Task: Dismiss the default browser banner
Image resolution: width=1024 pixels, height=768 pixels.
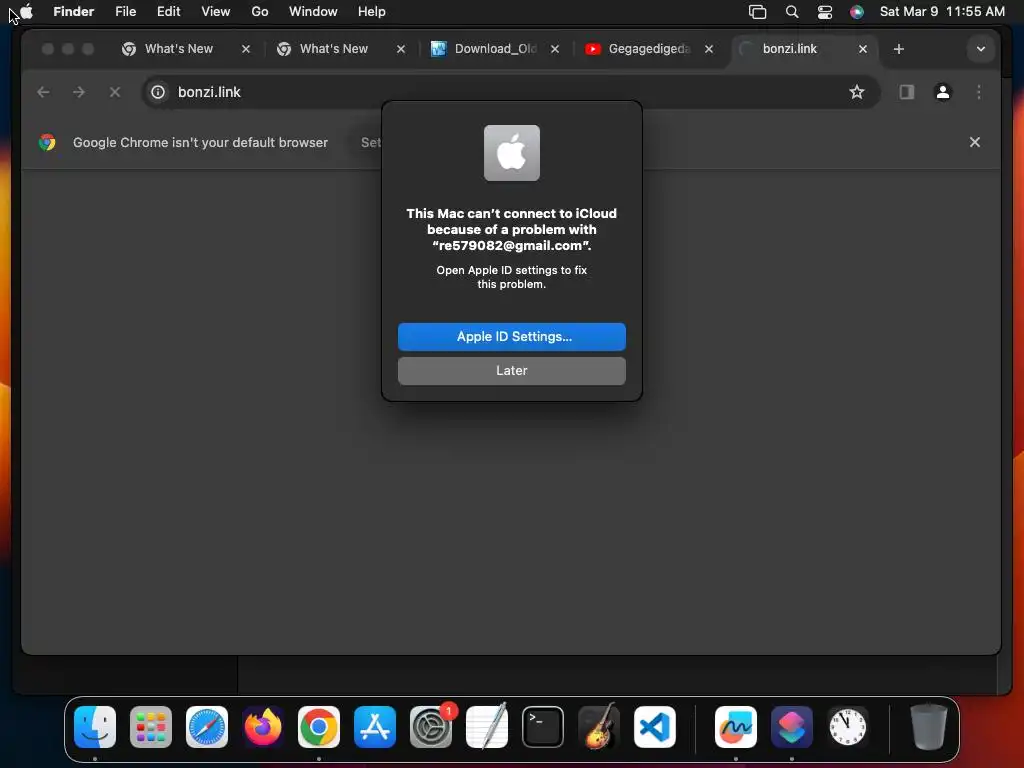Action: pyautogui.click(x=974, y=142)
